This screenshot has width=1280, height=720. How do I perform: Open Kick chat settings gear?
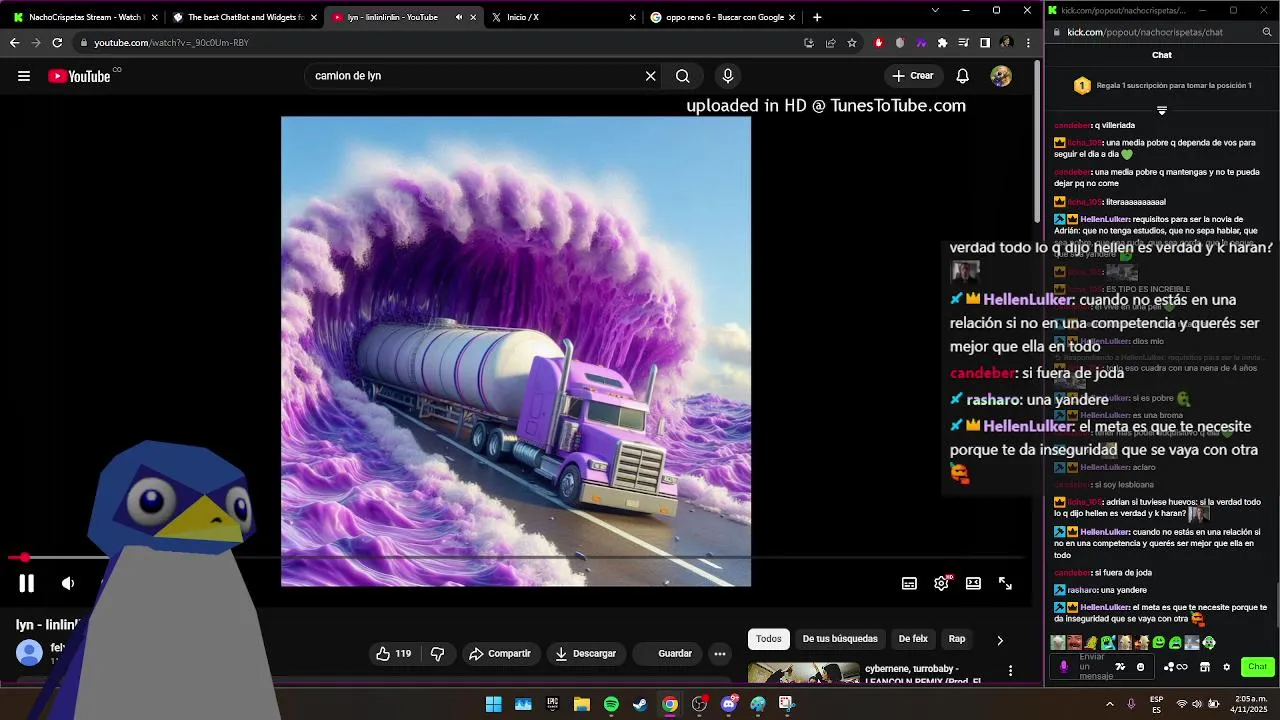click(1227, 667)
